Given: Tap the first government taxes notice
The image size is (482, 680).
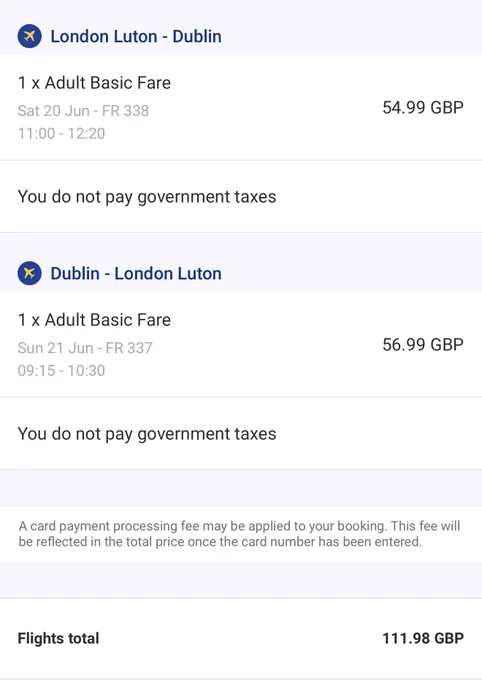Looking at the screenshot, I should pyautogui.click(x=147, y=197).
